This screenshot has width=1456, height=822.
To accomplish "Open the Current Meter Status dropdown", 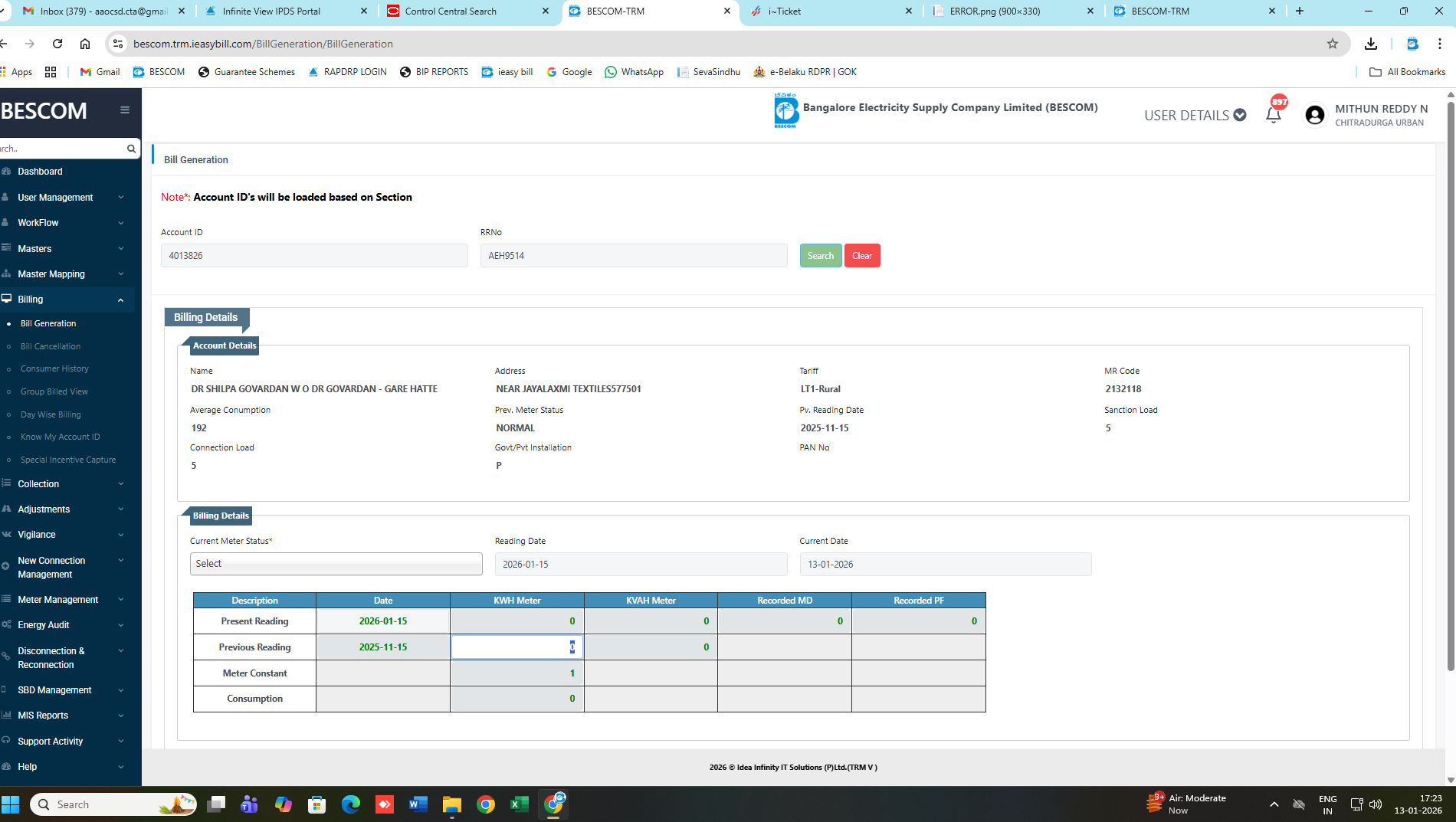I will coord(336,564).
